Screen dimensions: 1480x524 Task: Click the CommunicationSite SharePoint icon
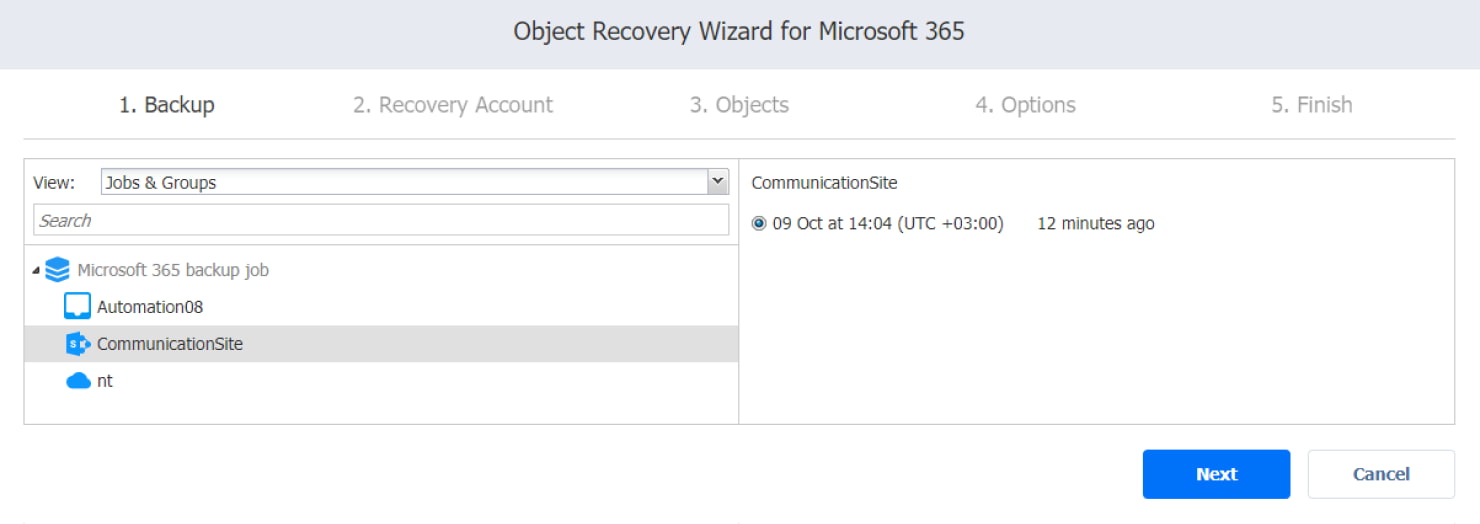pyautogui.click(x=78, y=344)
